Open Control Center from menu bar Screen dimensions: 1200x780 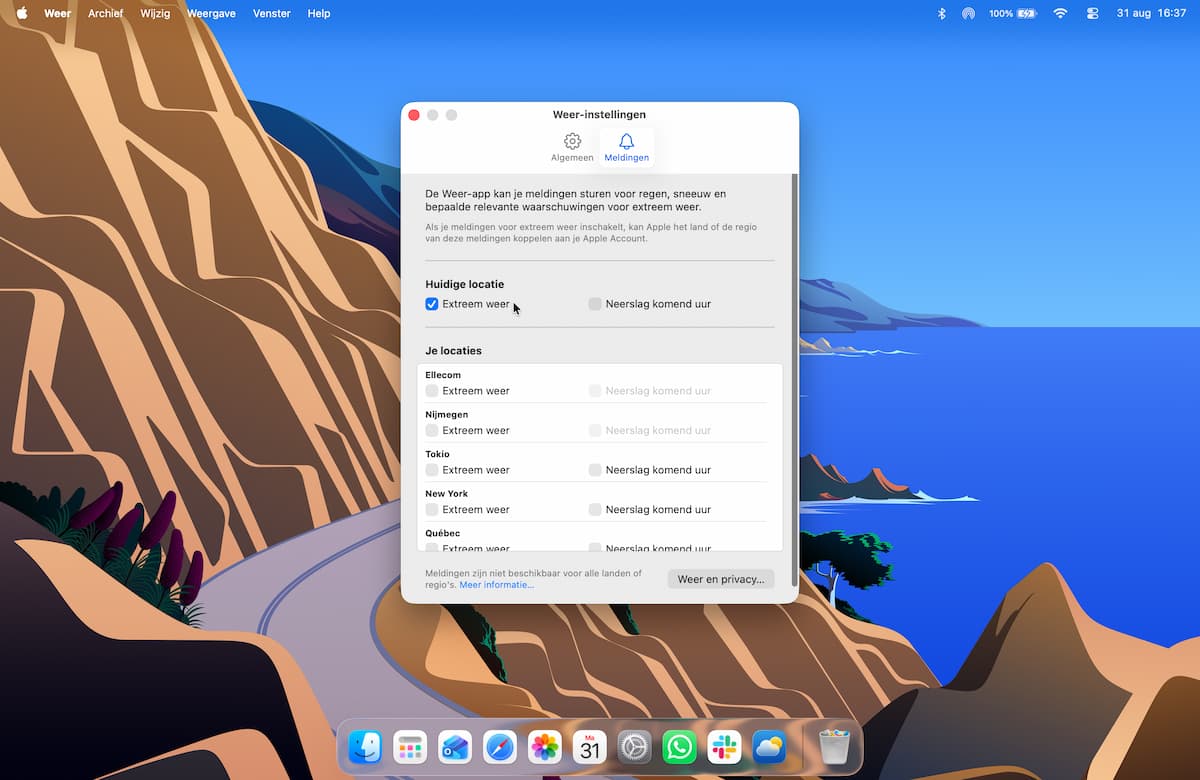(1092, 13)
